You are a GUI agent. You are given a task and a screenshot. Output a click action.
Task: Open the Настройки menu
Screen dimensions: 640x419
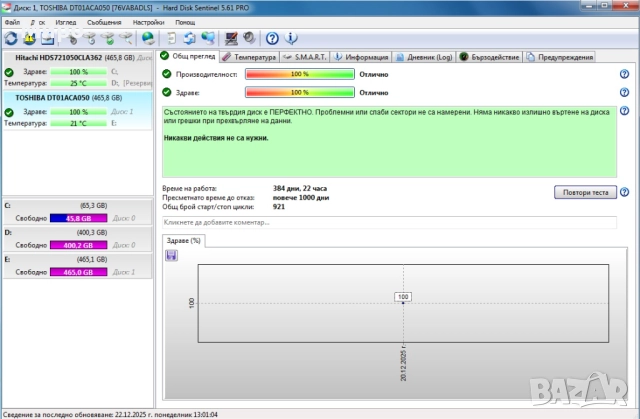tap(149, 21)
